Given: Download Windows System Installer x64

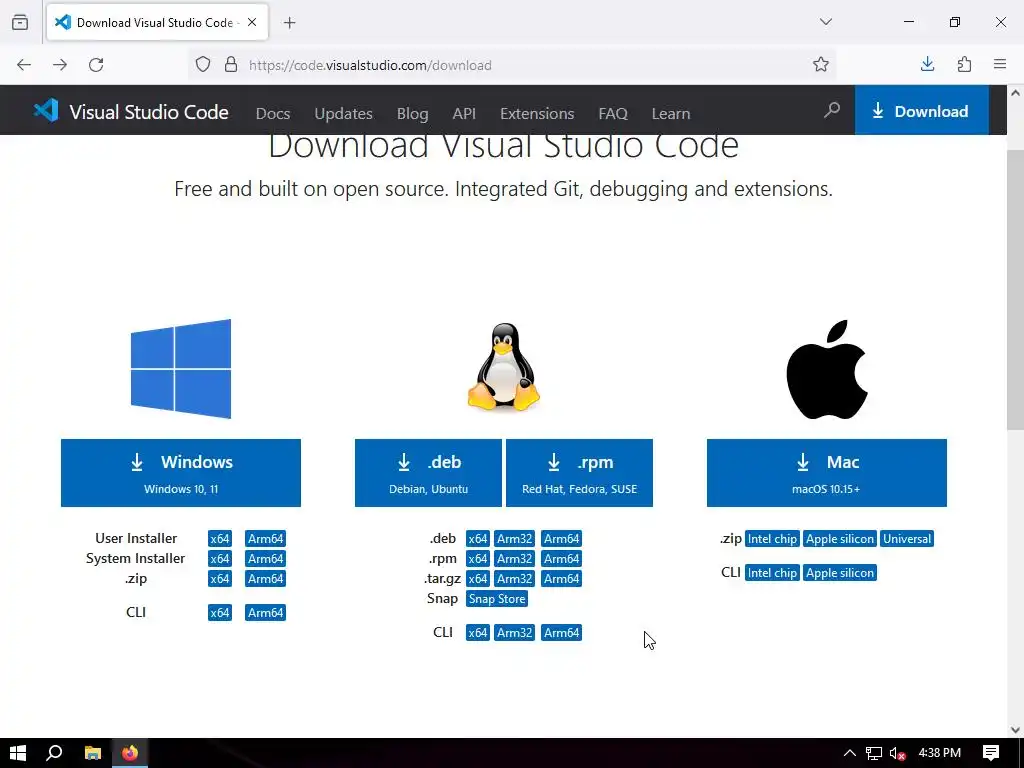Looking at the screenshot, I should [220, 559].
